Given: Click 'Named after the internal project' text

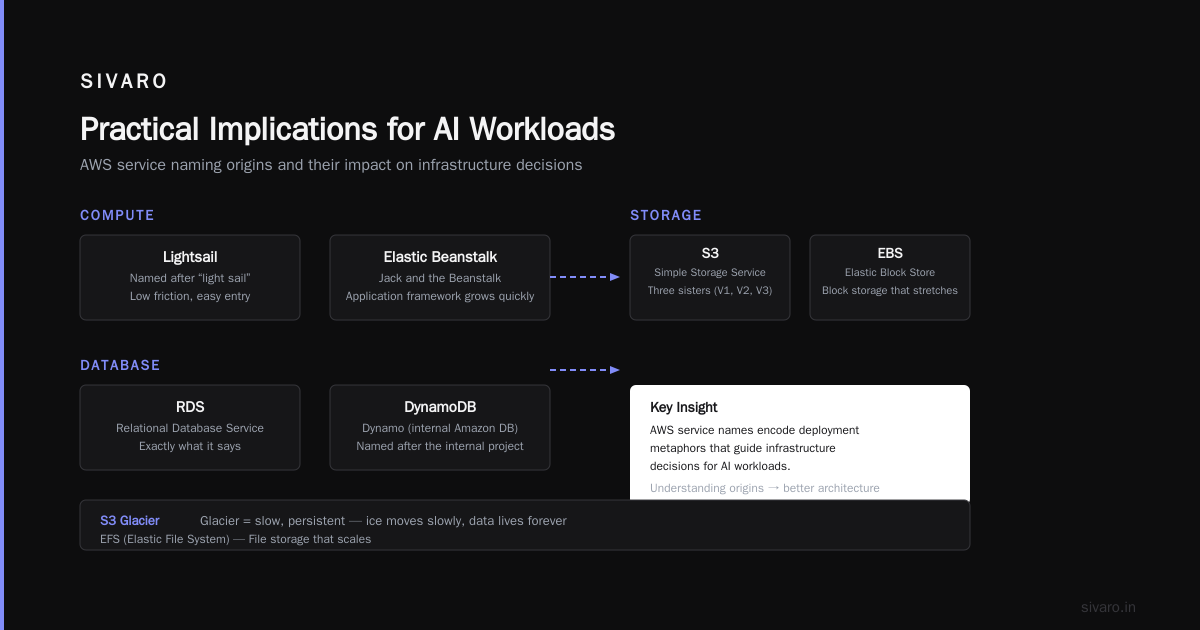Looking at the screenshot, I should click(x=440, y=446).
